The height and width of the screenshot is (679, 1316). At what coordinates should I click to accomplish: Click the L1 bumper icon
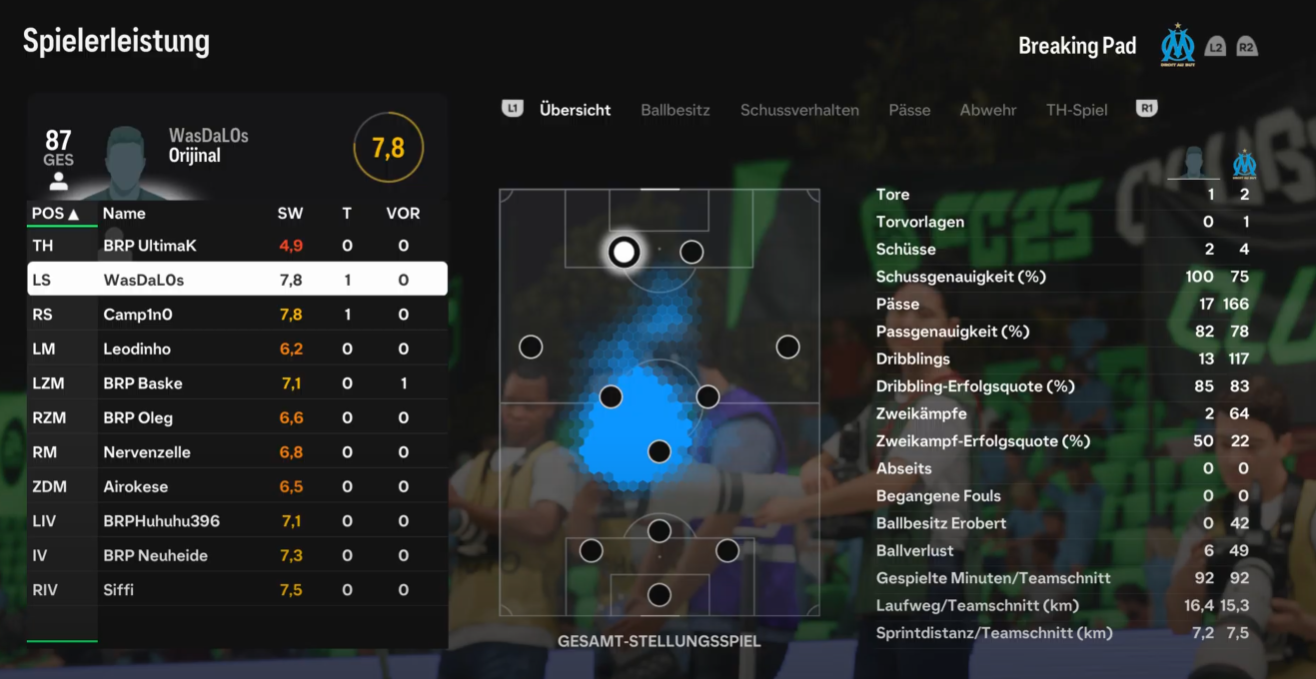point(512,109)
